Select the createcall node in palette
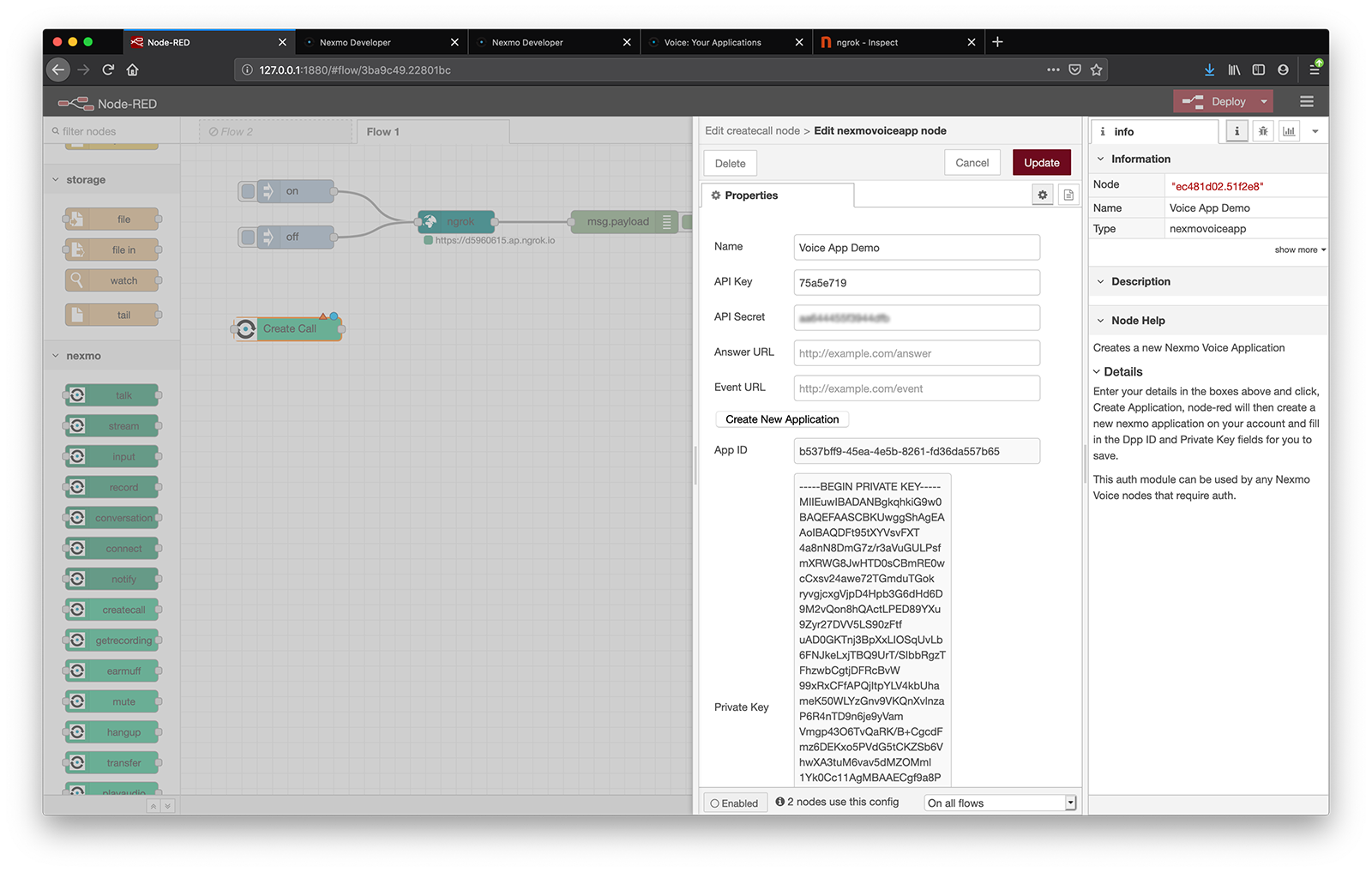 (112, 610)
